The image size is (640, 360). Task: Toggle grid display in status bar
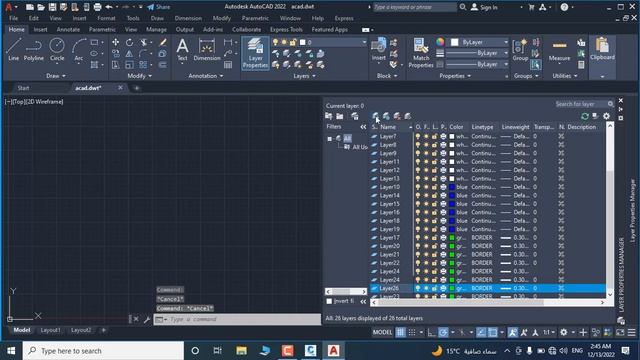pos(400,333)
